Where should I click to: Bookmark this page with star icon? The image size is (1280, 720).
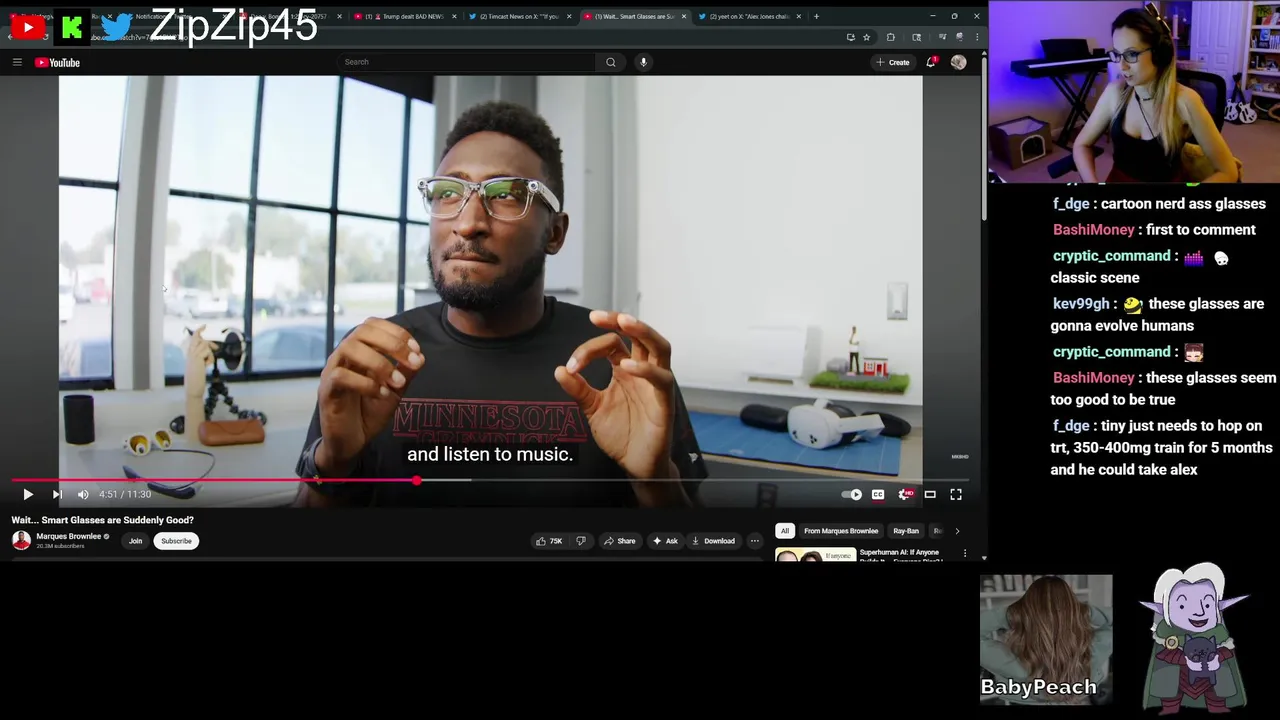pyautogui.click(x=866, y=37)
